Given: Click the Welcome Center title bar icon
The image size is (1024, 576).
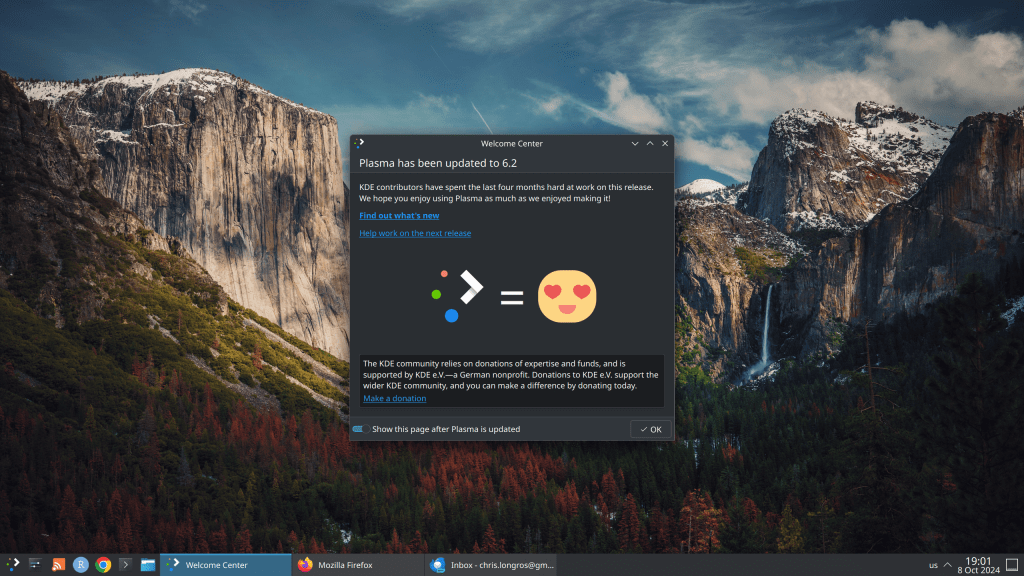Looking at the screenshot, I should click(x=360, y=143).
